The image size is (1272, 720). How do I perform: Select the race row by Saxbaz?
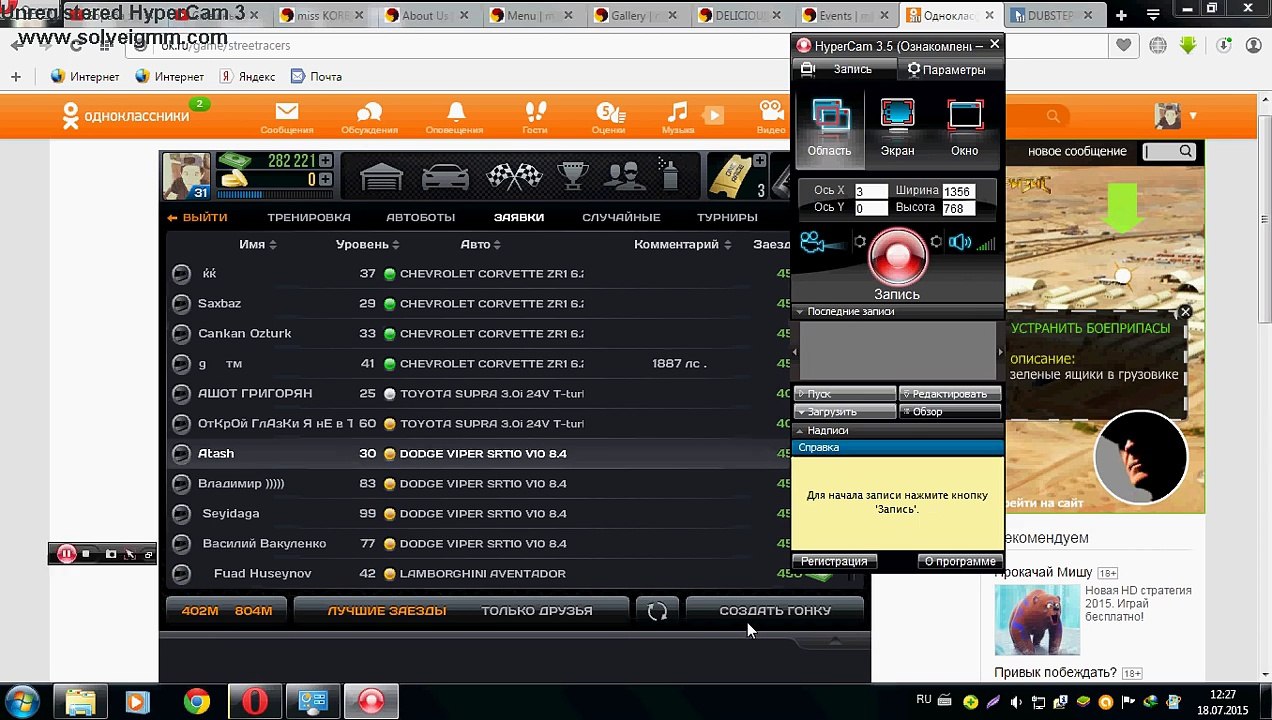[480, 303]
